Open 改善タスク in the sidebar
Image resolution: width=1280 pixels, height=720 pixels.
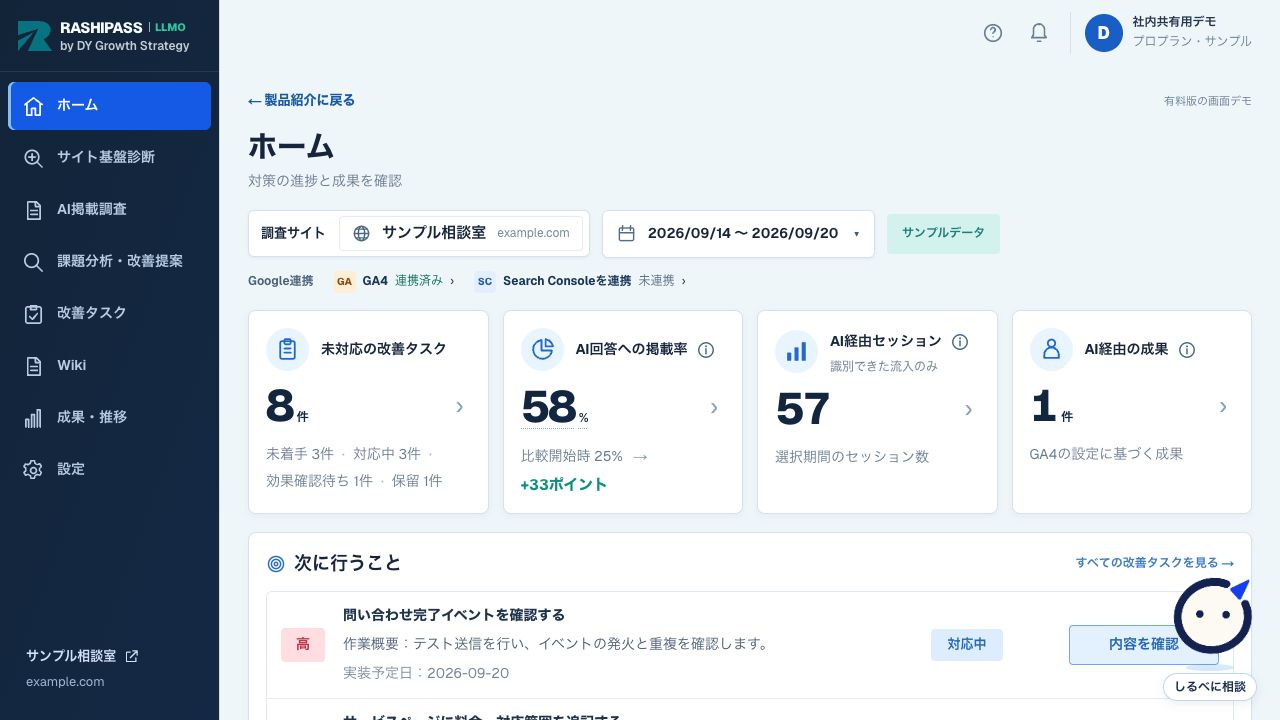pyautogui.click(x=110, y=314)
